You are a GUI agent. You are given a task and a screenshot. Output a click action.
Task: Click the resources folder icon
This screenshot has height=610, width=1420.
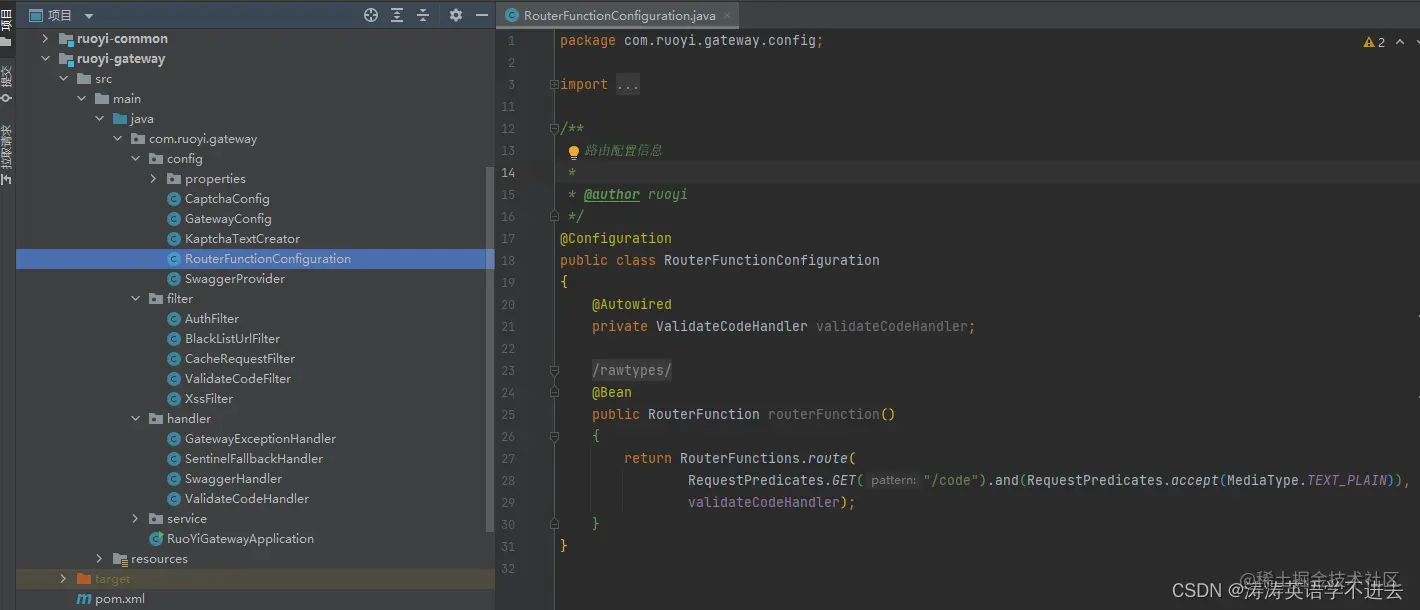(x=120, y=559)
